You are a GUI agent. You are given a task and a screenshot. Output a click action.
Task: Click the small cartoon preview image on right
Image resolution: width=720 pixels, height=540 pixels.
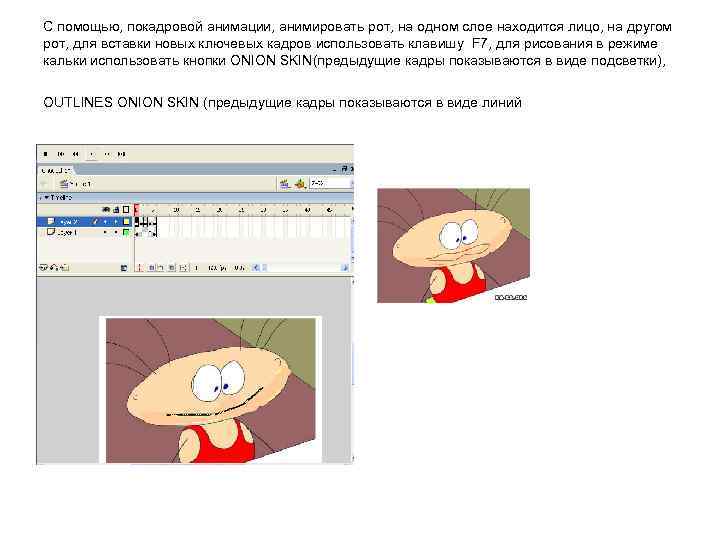(x=454, y=245)
